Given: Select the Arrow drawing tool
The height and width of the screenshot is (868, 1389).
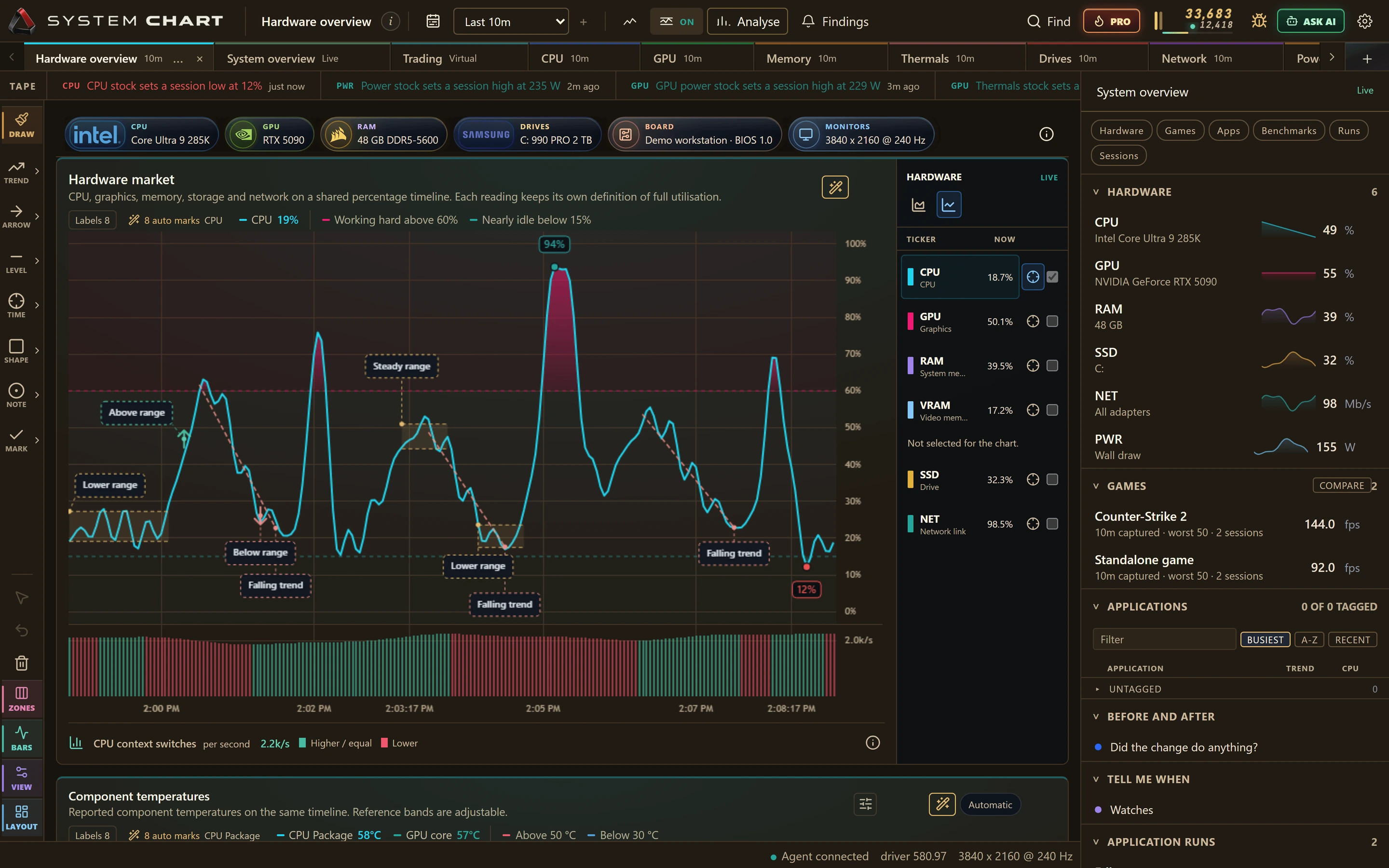Looking at the screenshot, I should click(17, 217).
